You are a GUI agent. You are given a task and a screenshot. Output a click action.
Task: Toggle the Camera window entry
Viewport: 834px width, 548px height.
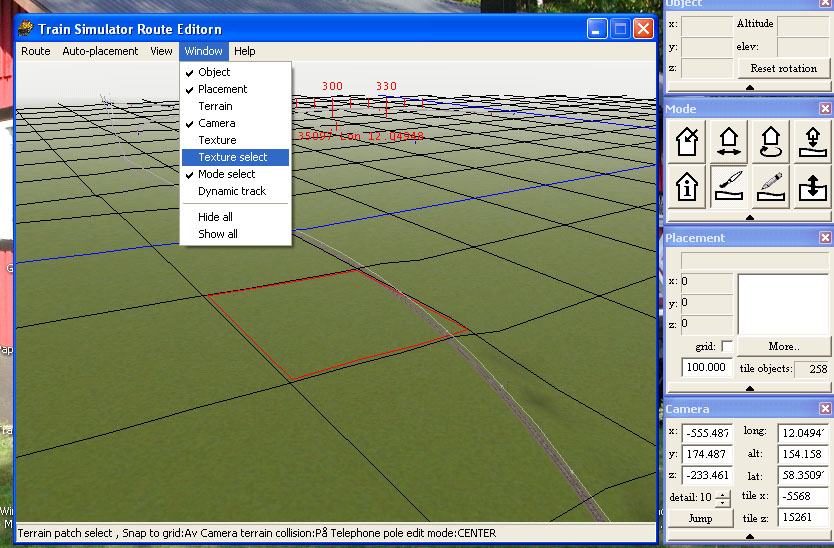click(x=235, y=123)
